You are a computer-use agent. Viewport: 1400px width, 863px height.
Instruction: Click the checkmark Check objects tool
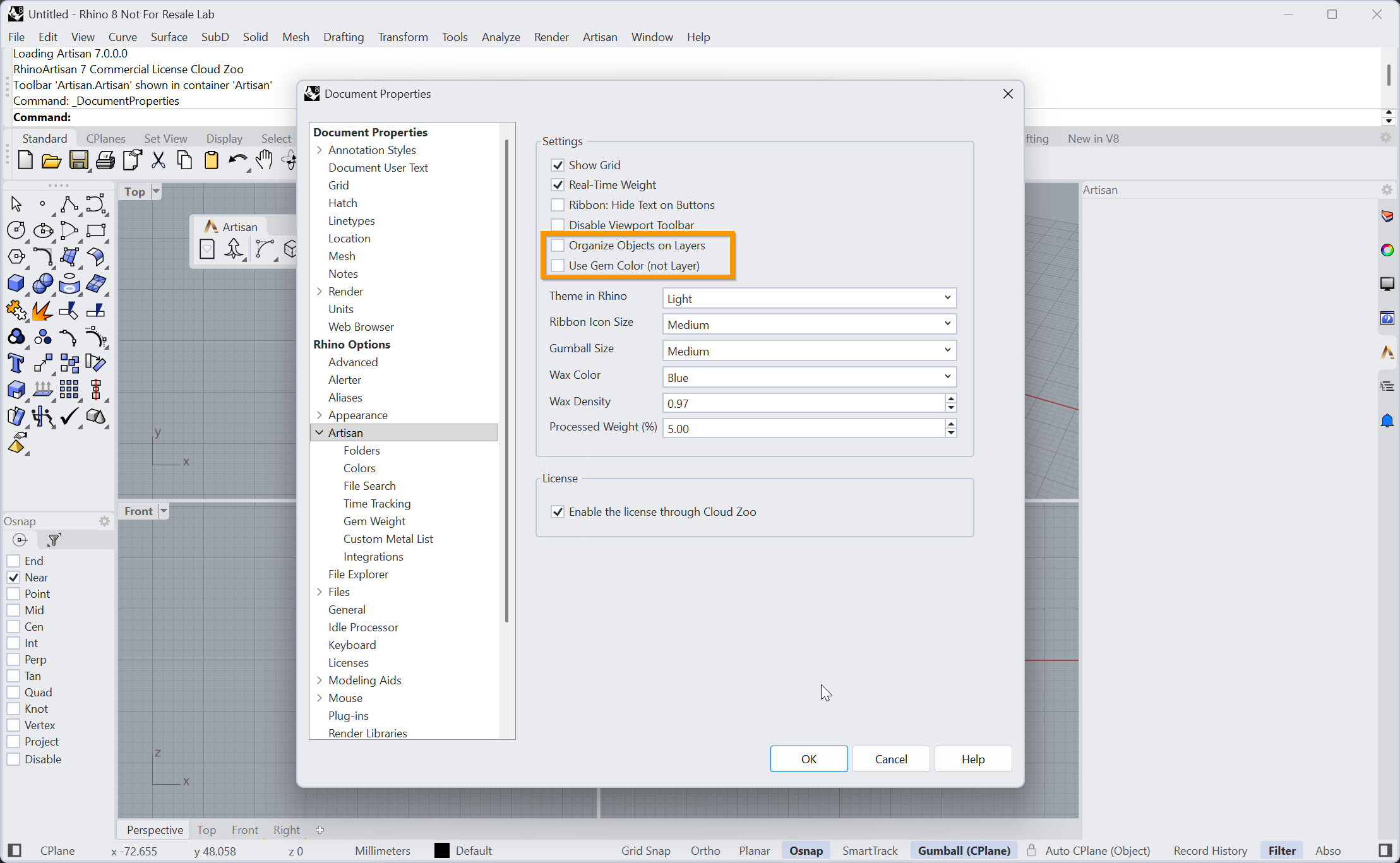(x=69, y=416)
